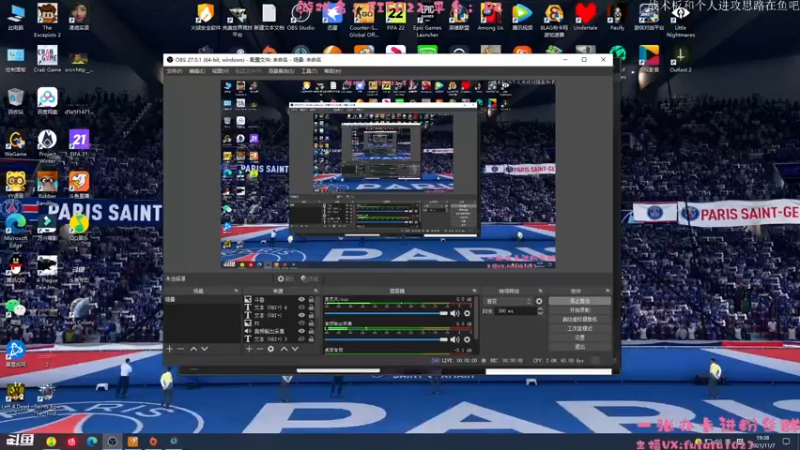Open the OBS Studio desktop shortcut
This screenshot has width=800, height=450.
click(301, 17)
